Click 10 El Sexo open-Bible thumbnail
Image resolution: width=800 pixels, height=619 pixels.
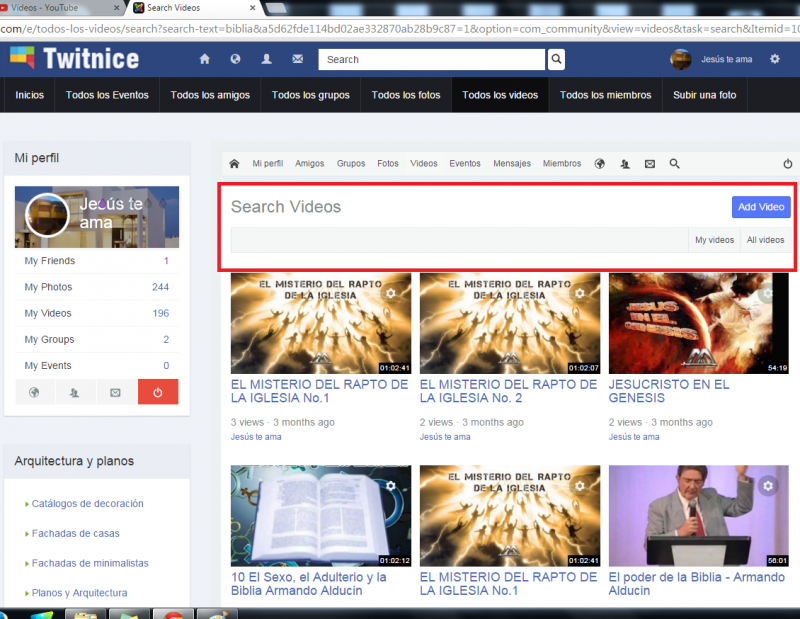(x=321, y=516)
